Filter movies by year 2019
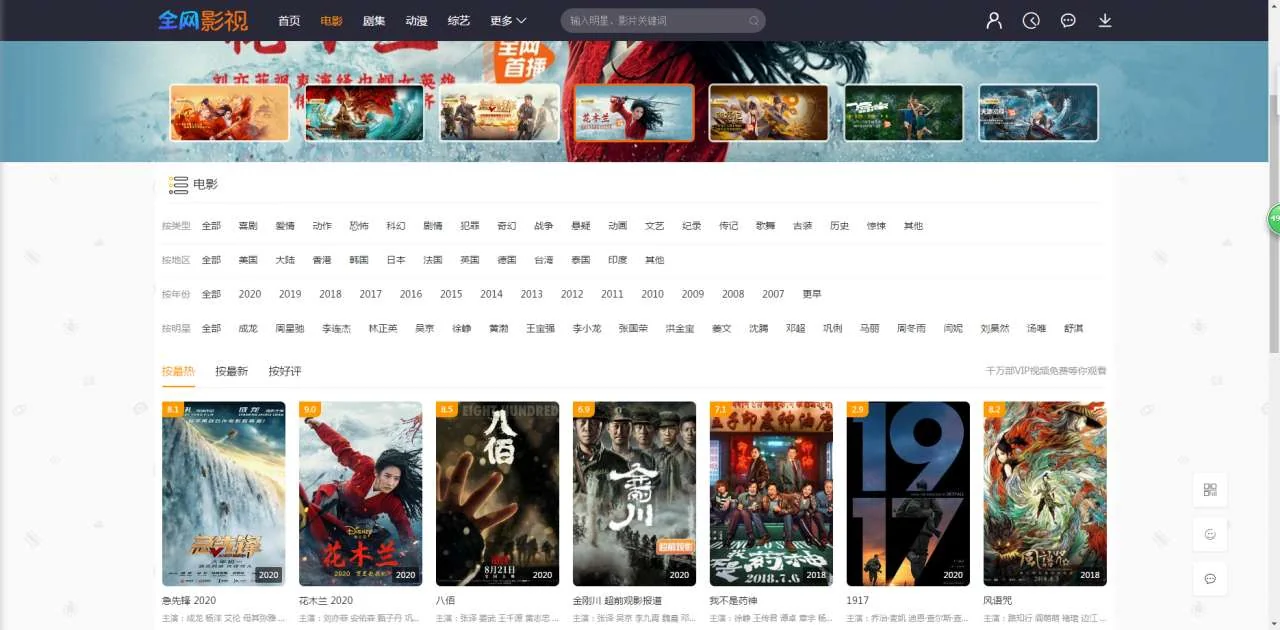Screen dimensions: 1280x630 tap(290, 294)
